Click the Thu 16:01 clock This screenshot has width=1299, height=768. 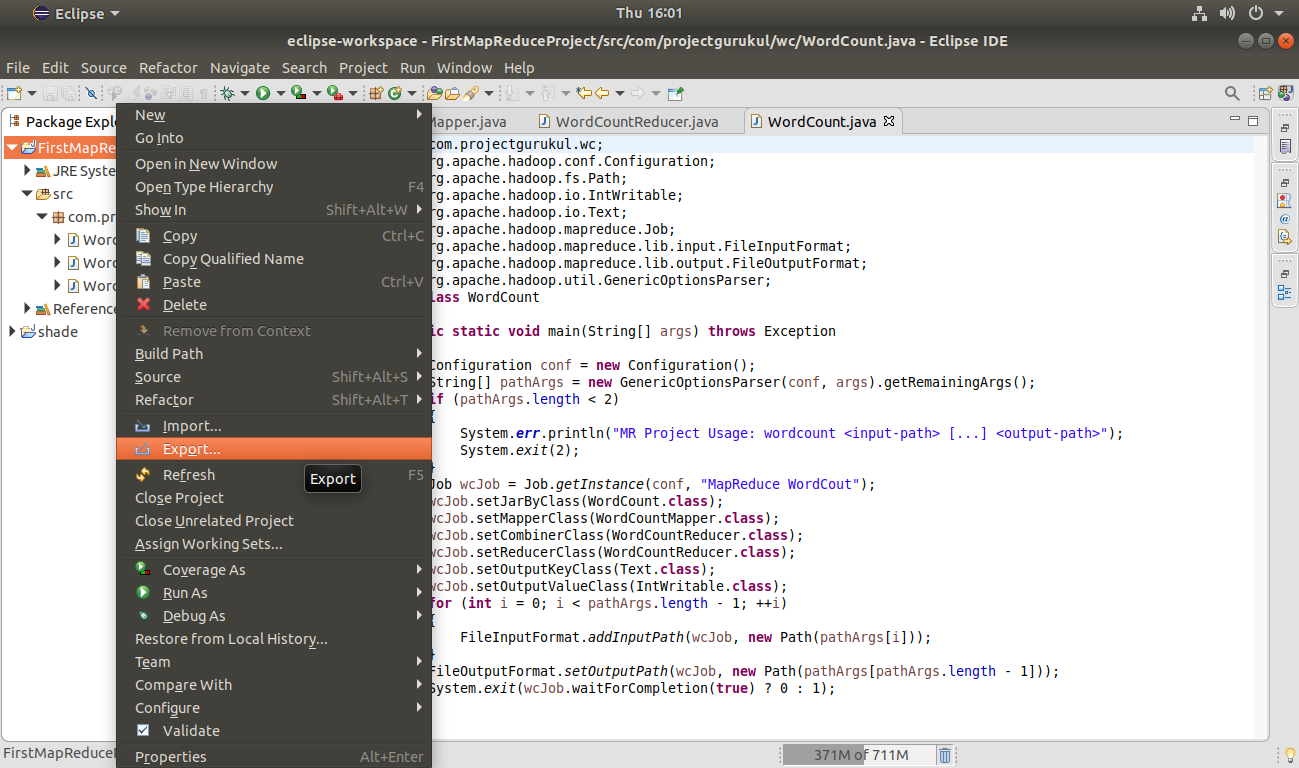649,13
